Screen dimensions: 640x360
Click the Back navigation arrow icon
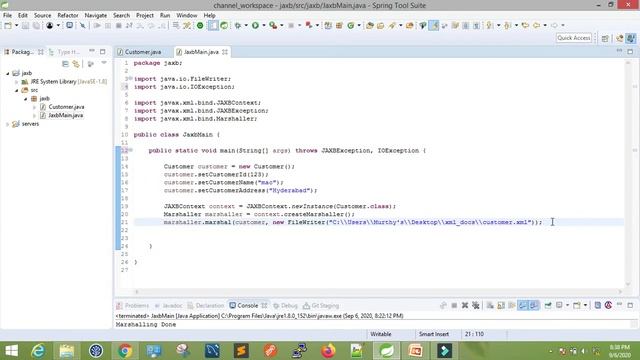(x=537, y=25)
